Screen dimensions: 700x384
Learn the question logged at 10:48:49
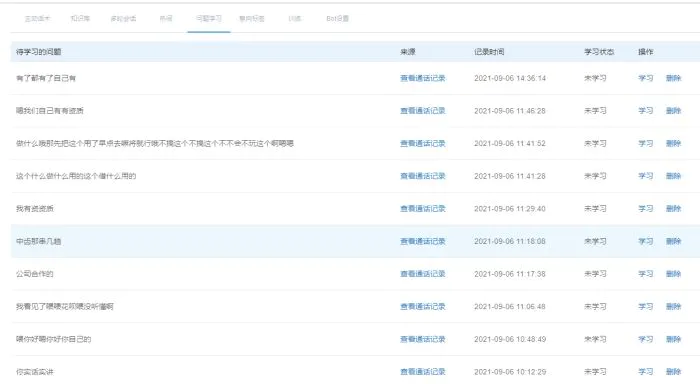(646, 339)
